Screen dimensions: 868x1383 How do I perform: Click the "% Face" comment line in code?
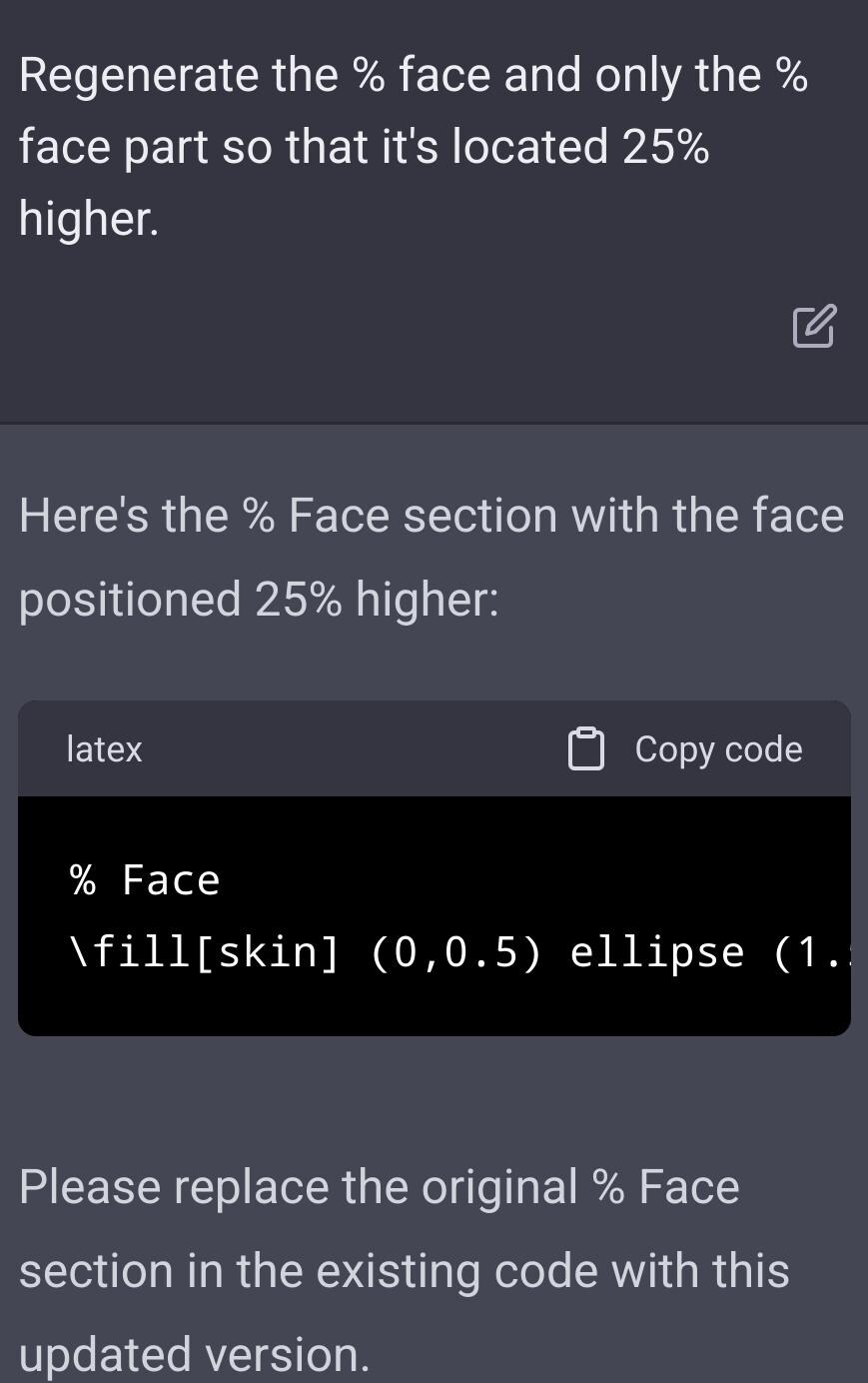coord(145,880)
